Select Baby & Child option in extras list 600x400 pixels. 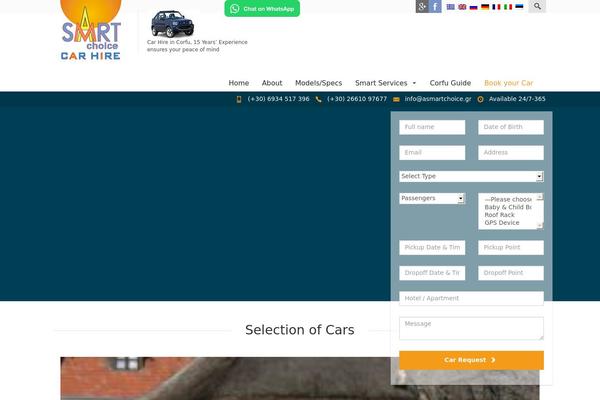[508, 207]
